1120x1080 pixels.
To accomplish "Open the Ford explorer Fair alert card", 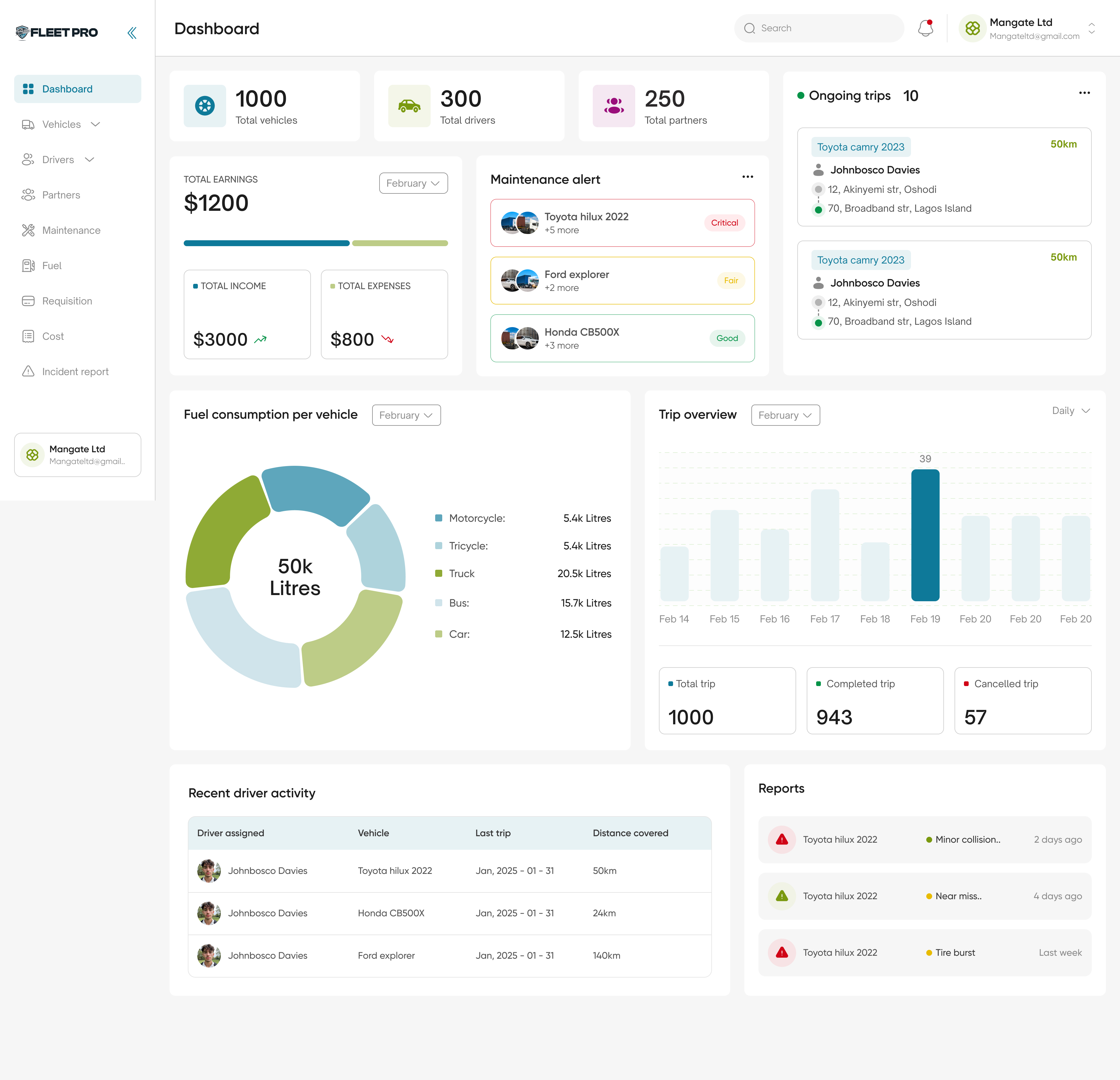I will (x=622, y=281).
